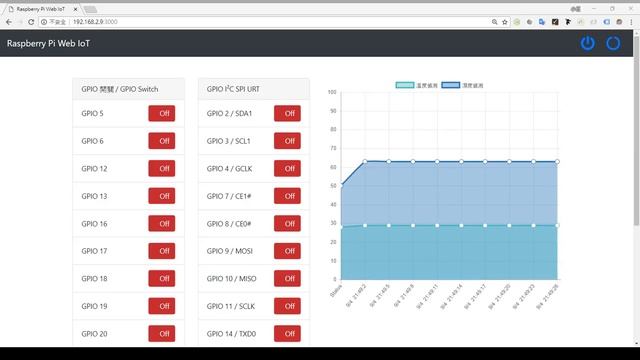Toggle GPIO 12 Off switch

pyautogui.click(x=162, y=168)
